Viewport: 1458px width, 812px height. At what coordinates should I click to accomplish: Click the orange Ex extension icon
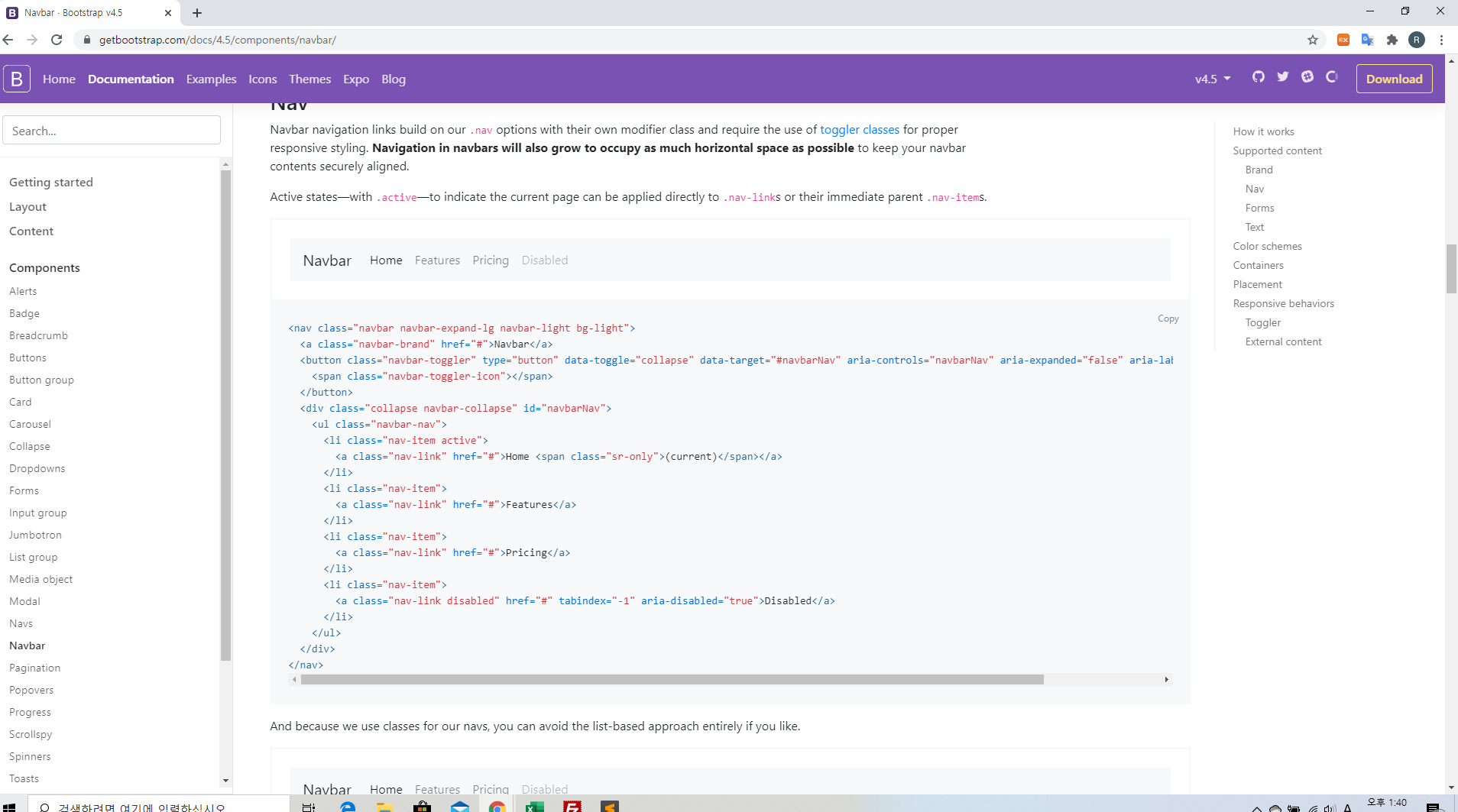tap(1343, 40)
